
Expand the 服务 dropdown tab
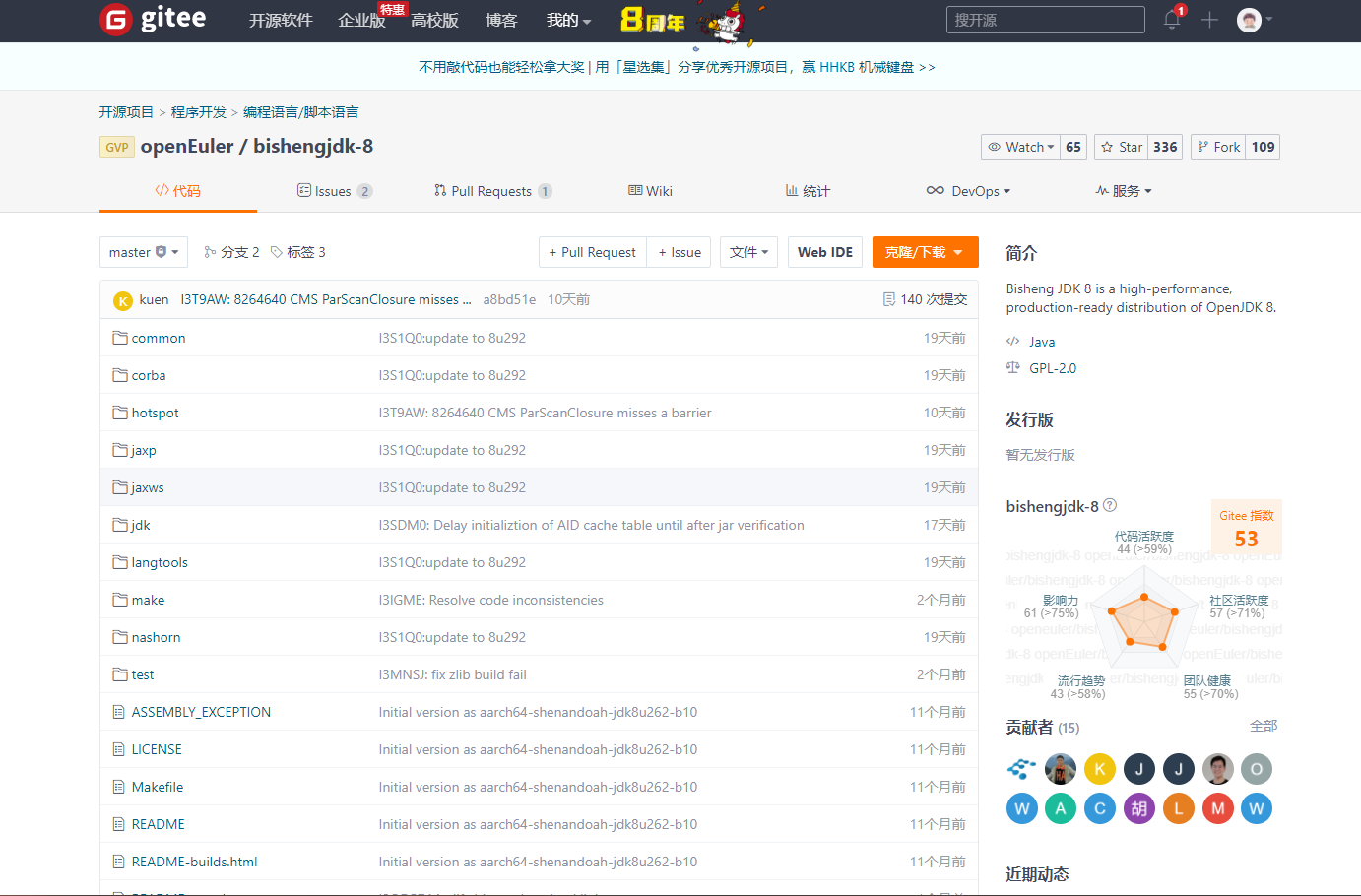[x=1124, y=191]
